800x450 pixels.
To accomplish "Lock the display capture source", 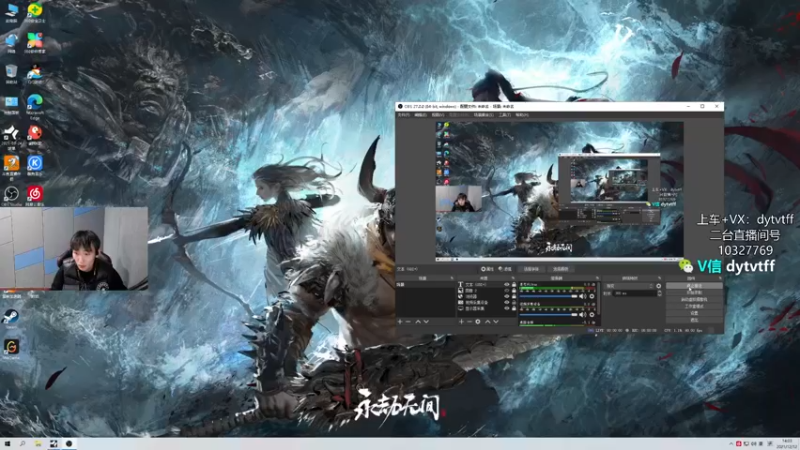I will pyautogui.click(x=514, y=309).
